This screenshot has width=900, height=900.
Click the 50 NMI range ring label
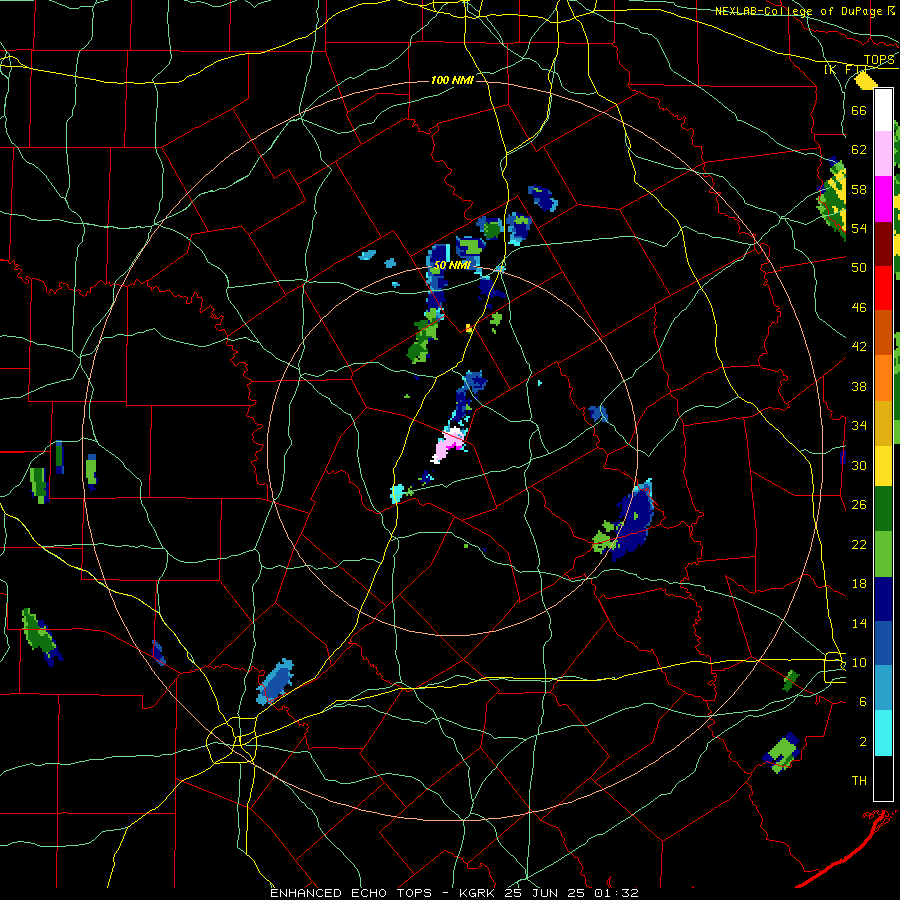tap(452, 265)
